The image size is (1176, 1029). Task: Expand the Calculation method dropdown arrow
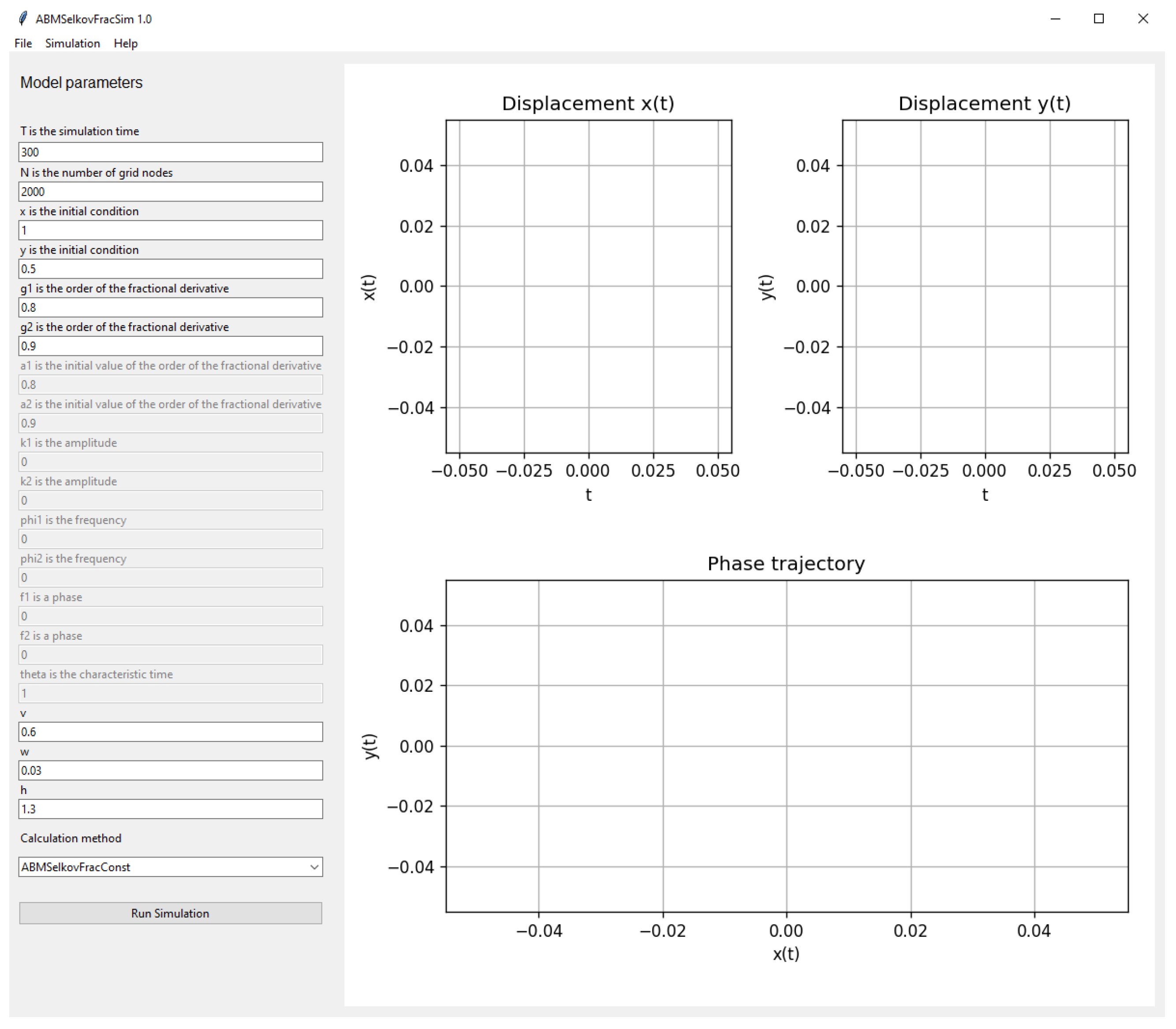[314, 867]
